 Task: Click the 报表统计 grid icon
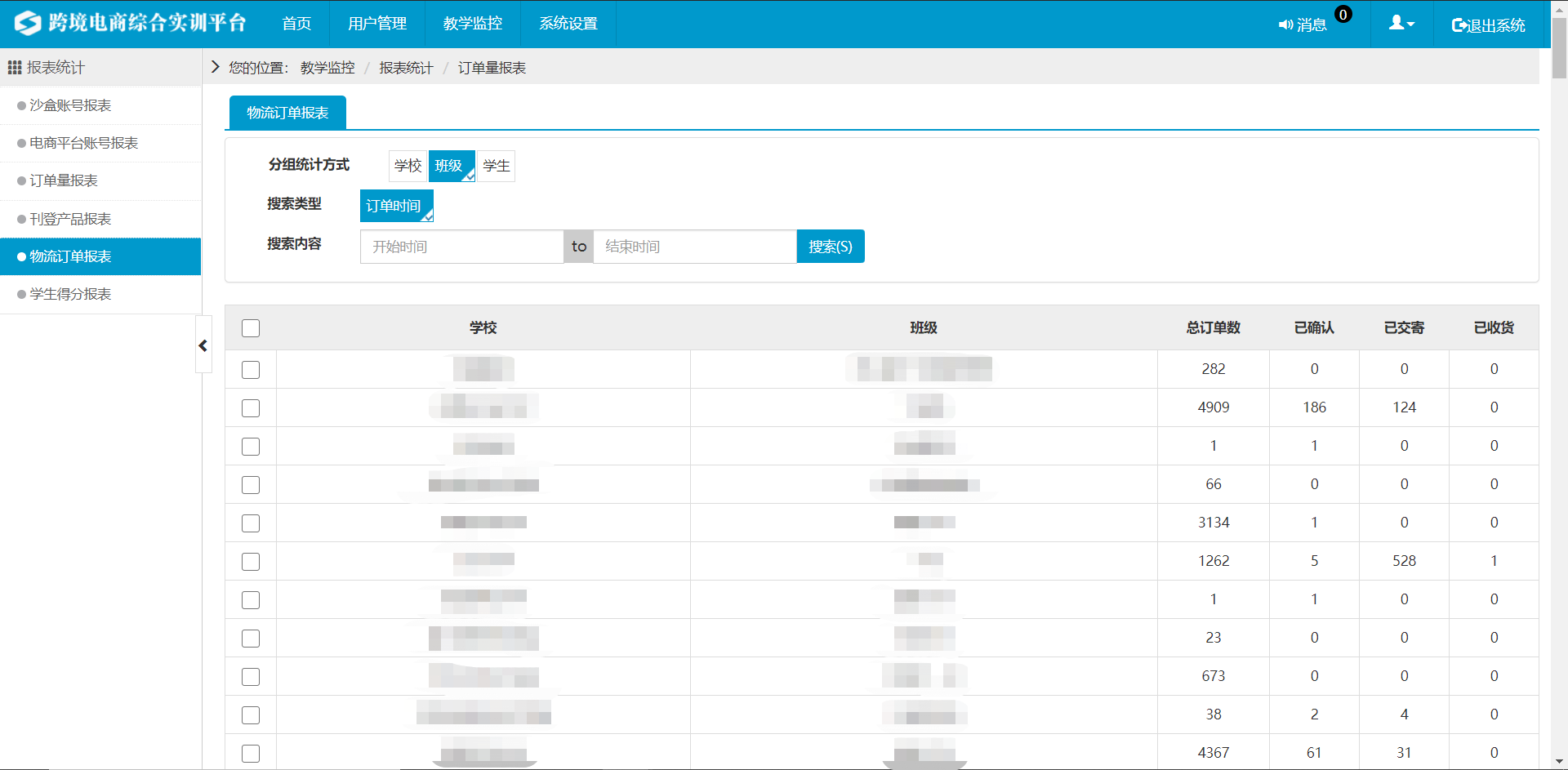[x=14, y=68]
